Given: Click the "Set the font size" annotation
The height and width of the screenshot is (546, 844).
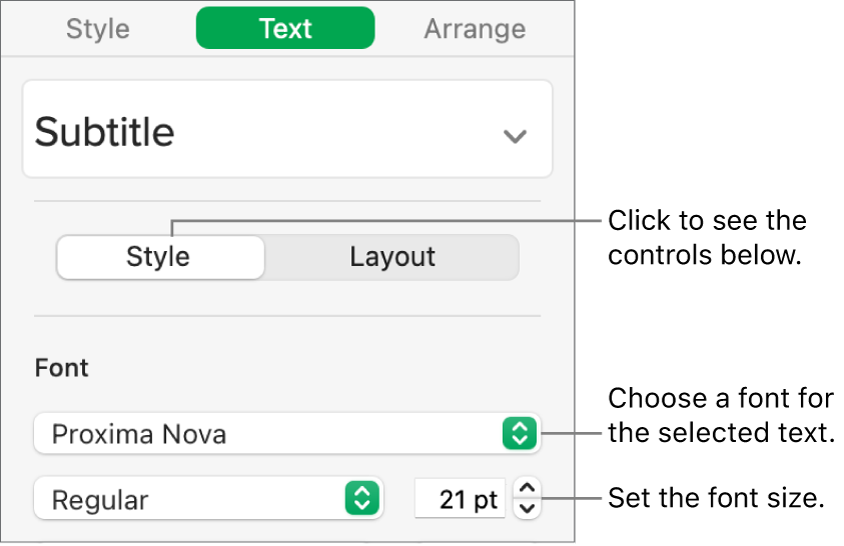Looking at the screenshot, I should coord(715,497).
